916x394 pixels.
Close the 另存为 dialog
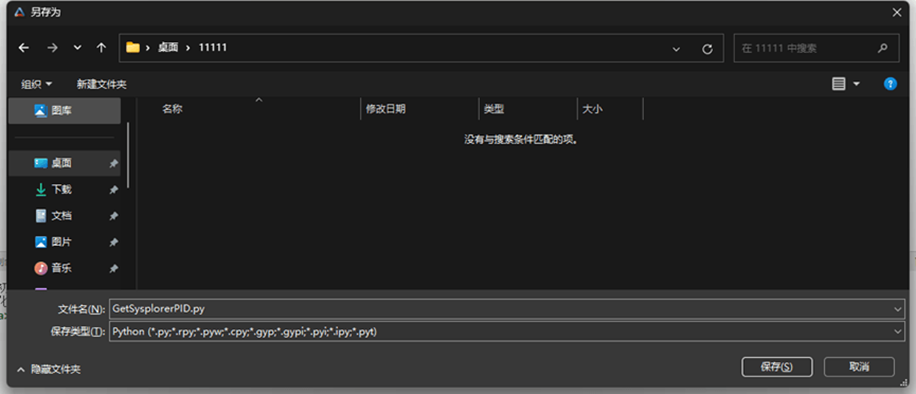897,12
